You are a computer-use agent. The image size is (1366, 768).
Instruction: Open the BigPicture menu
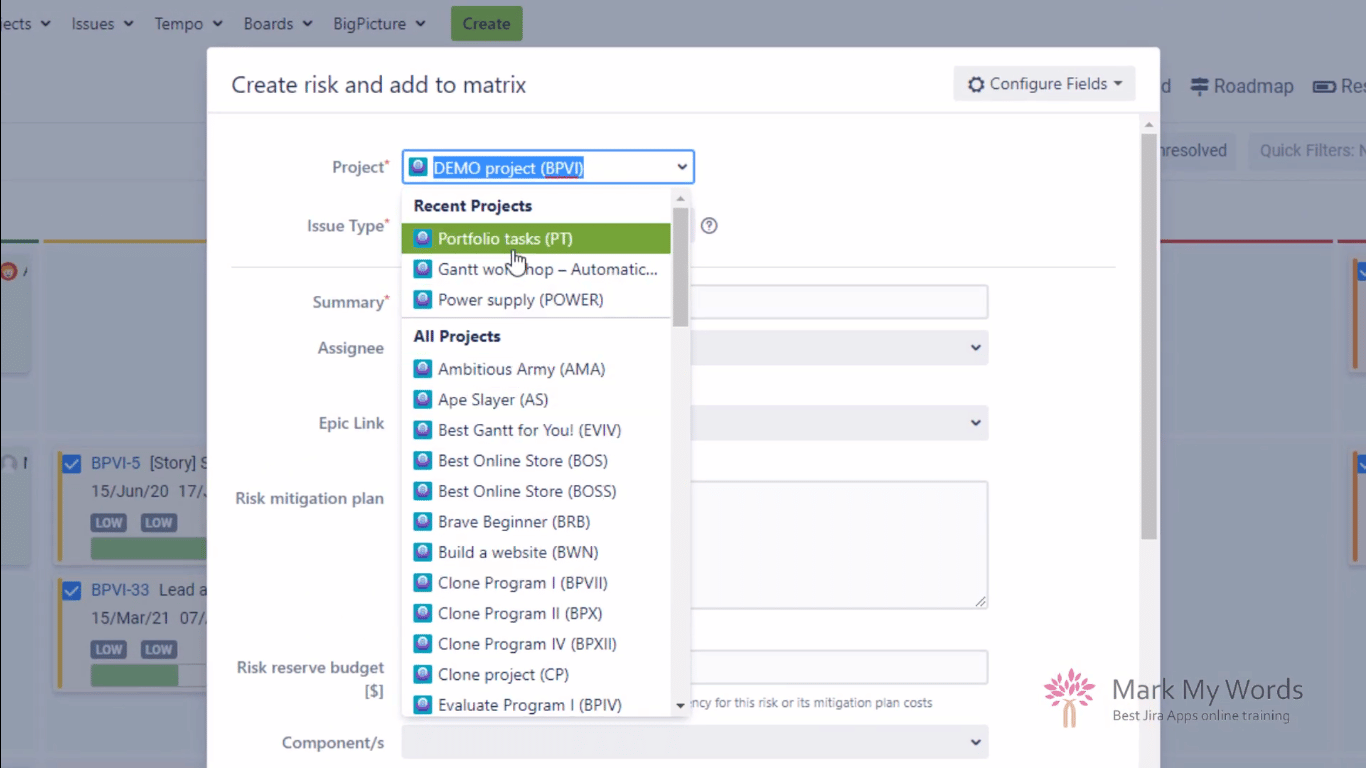pos(379,24)
